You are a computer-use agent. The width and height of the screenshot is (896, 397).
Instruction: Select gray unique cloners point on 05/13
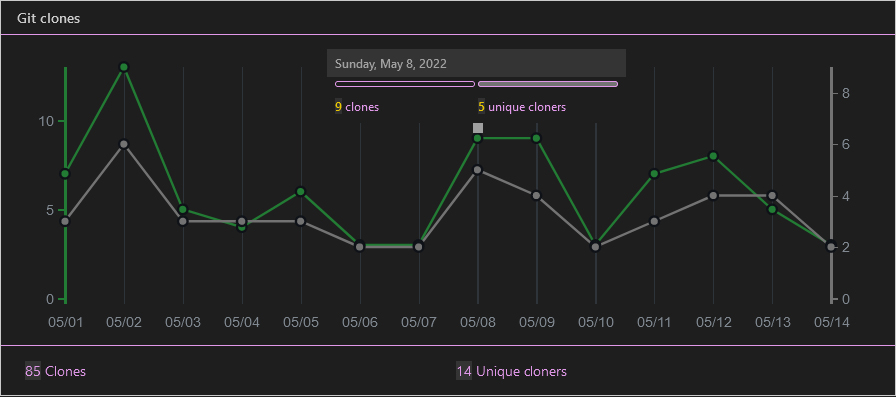[x=773, y=195]
